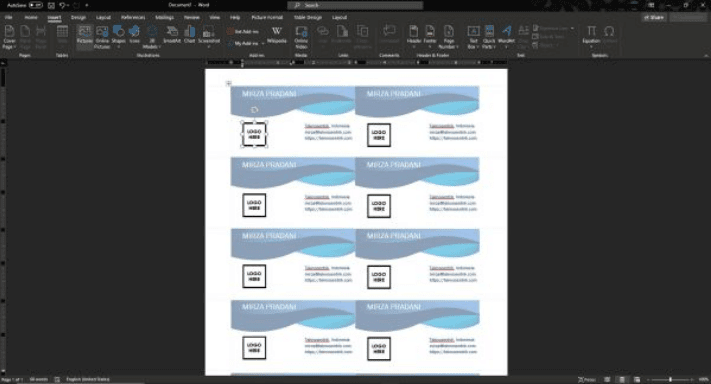This screenshot has width=711, height=384.
Task: Click the zoom percentage value
Action: [703, 379]
